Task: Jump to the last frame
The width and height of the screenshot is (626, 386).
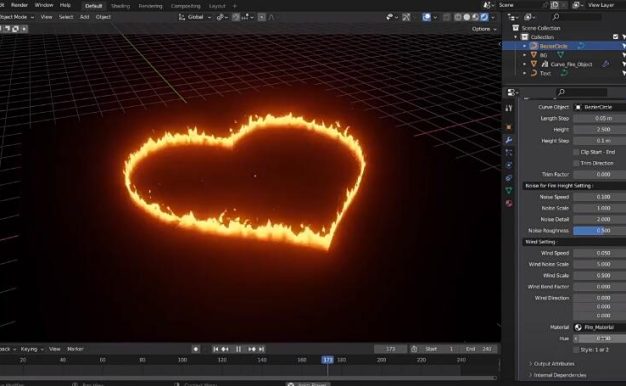Action: click(261, 349)
